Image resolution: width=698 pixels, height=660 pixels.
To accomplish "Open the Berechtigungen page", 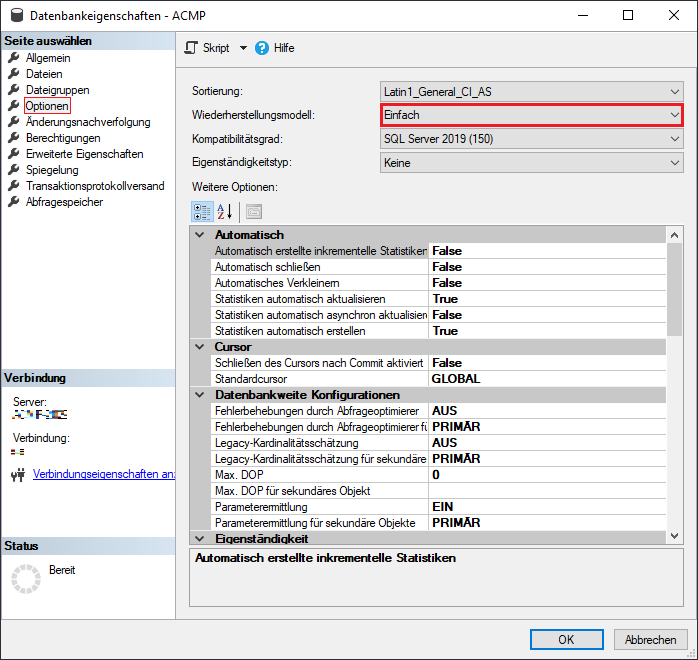I will [x=63, y=138].
